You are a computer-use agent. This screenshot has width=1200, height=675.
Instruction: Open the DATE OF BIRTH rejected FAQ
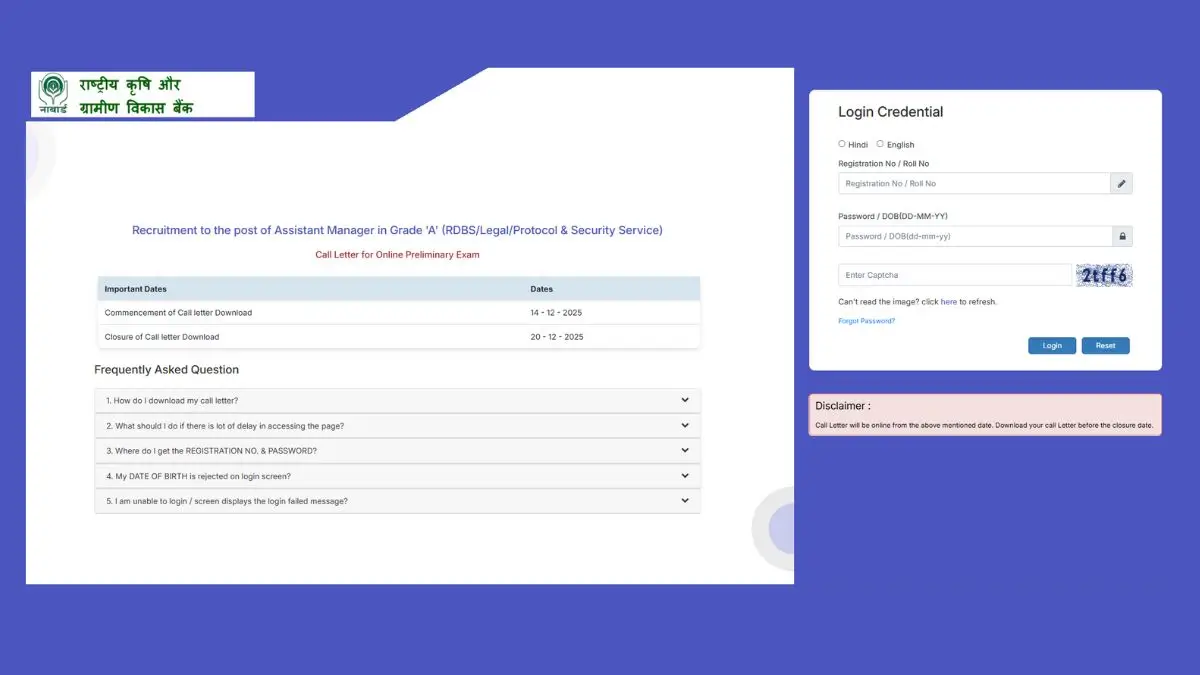point(397,476)
